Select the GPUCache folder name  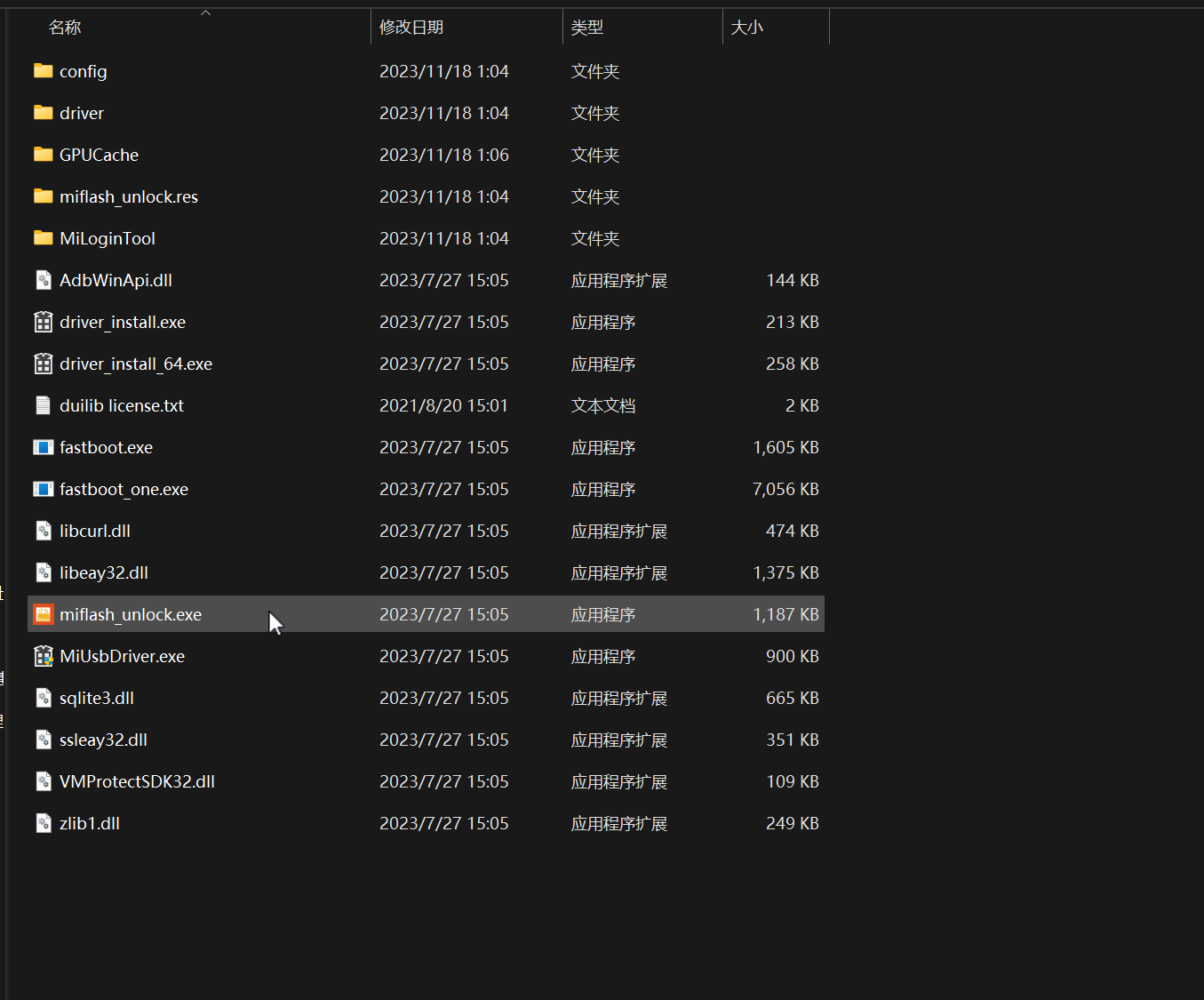[x=100, y=155]
